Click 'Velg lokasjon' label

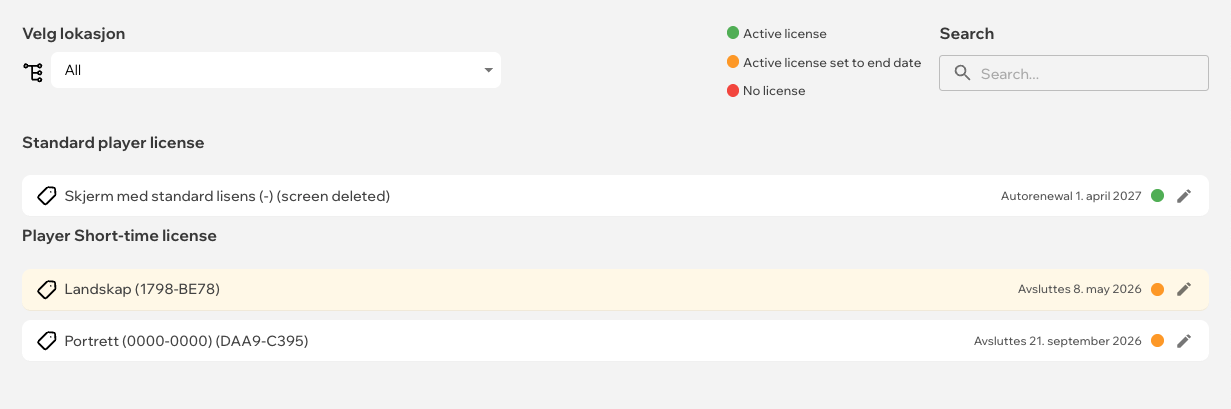coord(73,34)
